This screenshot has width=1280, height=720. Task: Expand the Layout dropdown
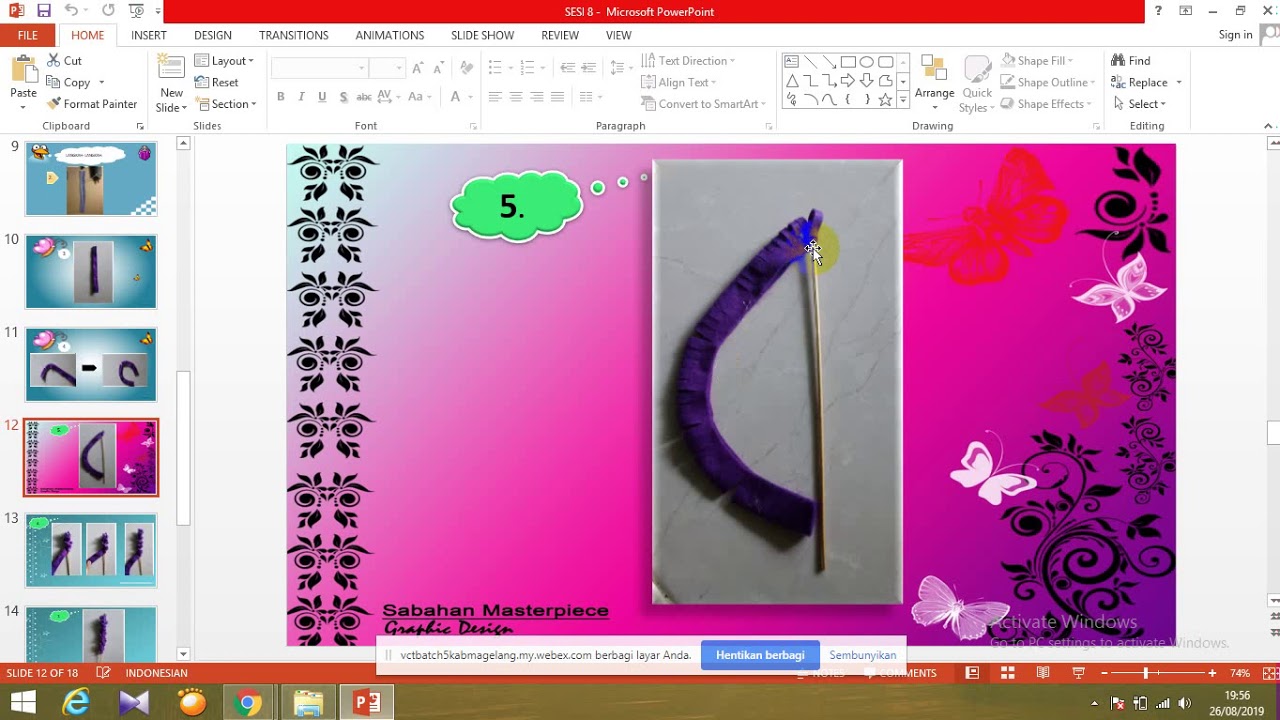[x=225, y=61]
